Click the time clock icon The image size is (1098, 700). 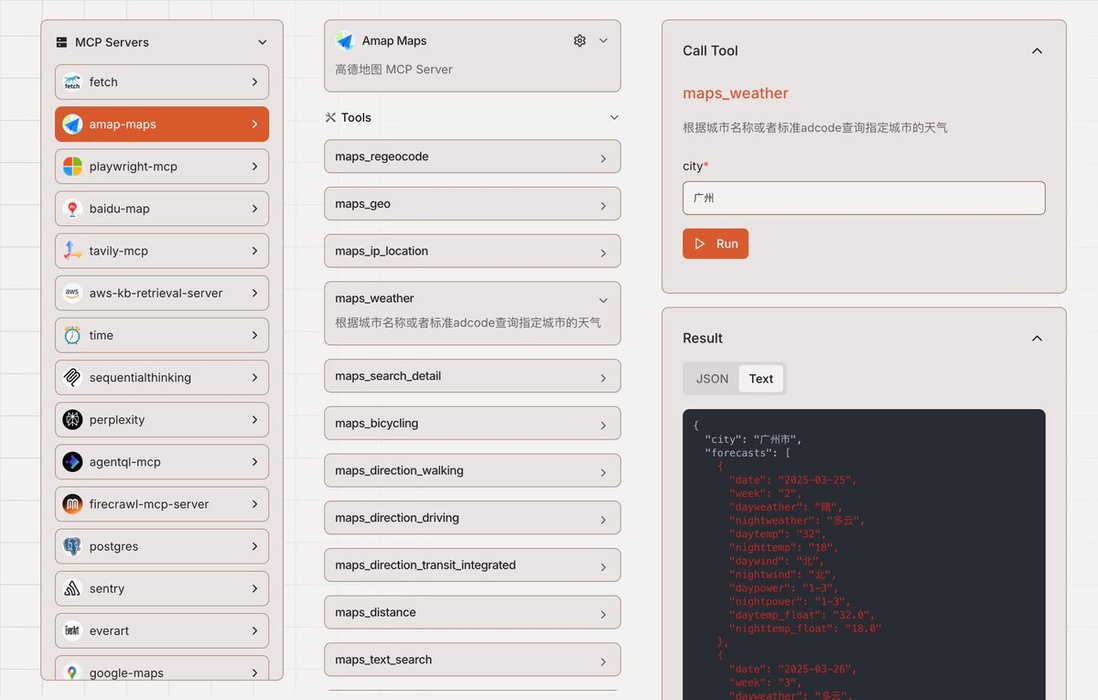coord(72,335)
